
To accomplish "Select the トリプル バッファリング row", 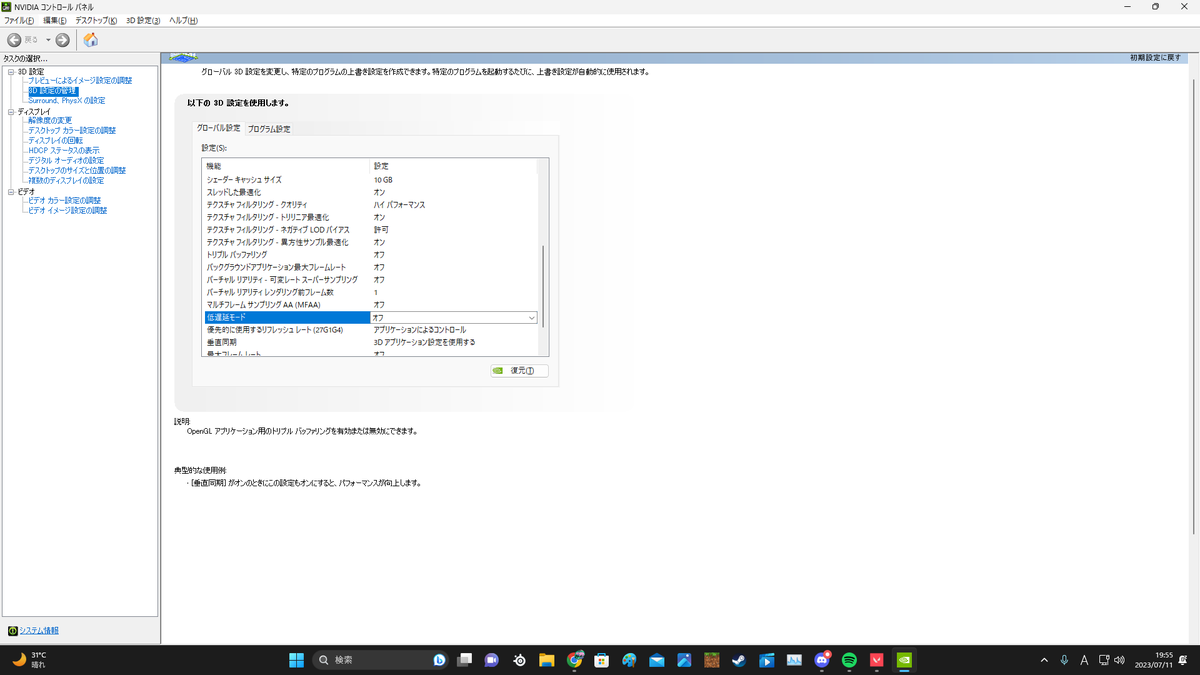I will [x=370, y=254].
